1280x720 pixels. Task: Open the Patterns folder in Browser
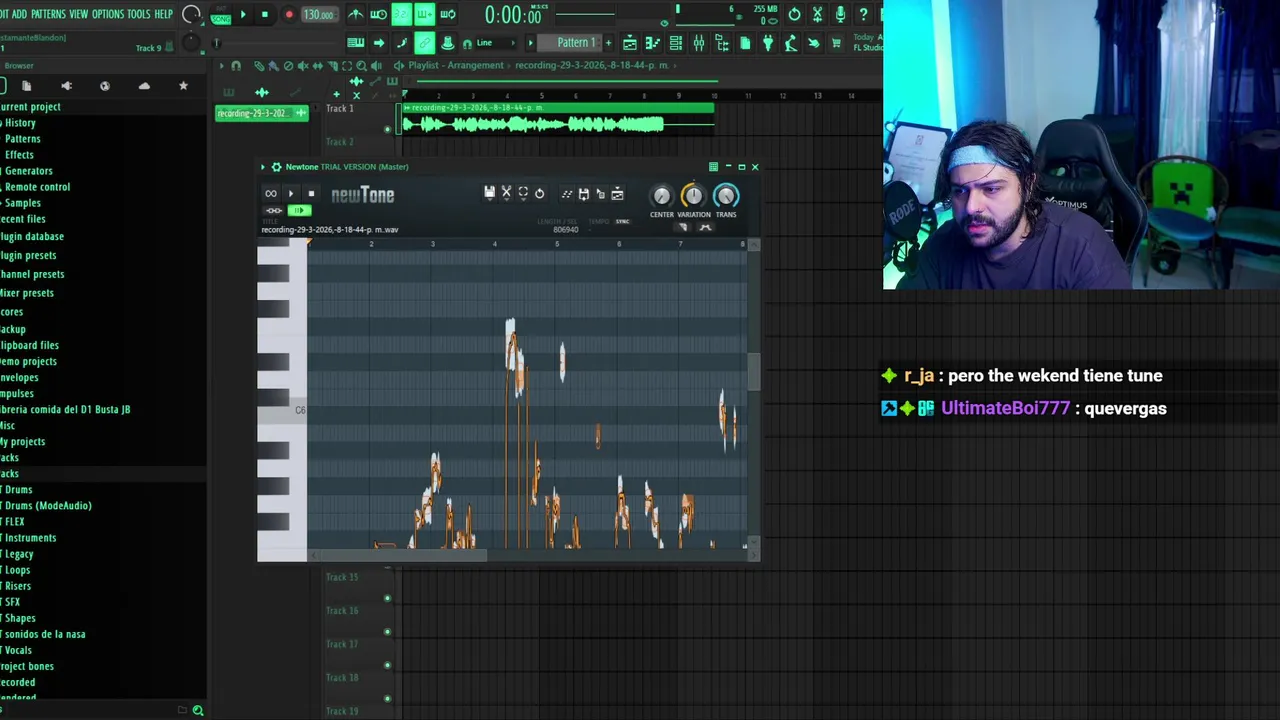point(22,139)
